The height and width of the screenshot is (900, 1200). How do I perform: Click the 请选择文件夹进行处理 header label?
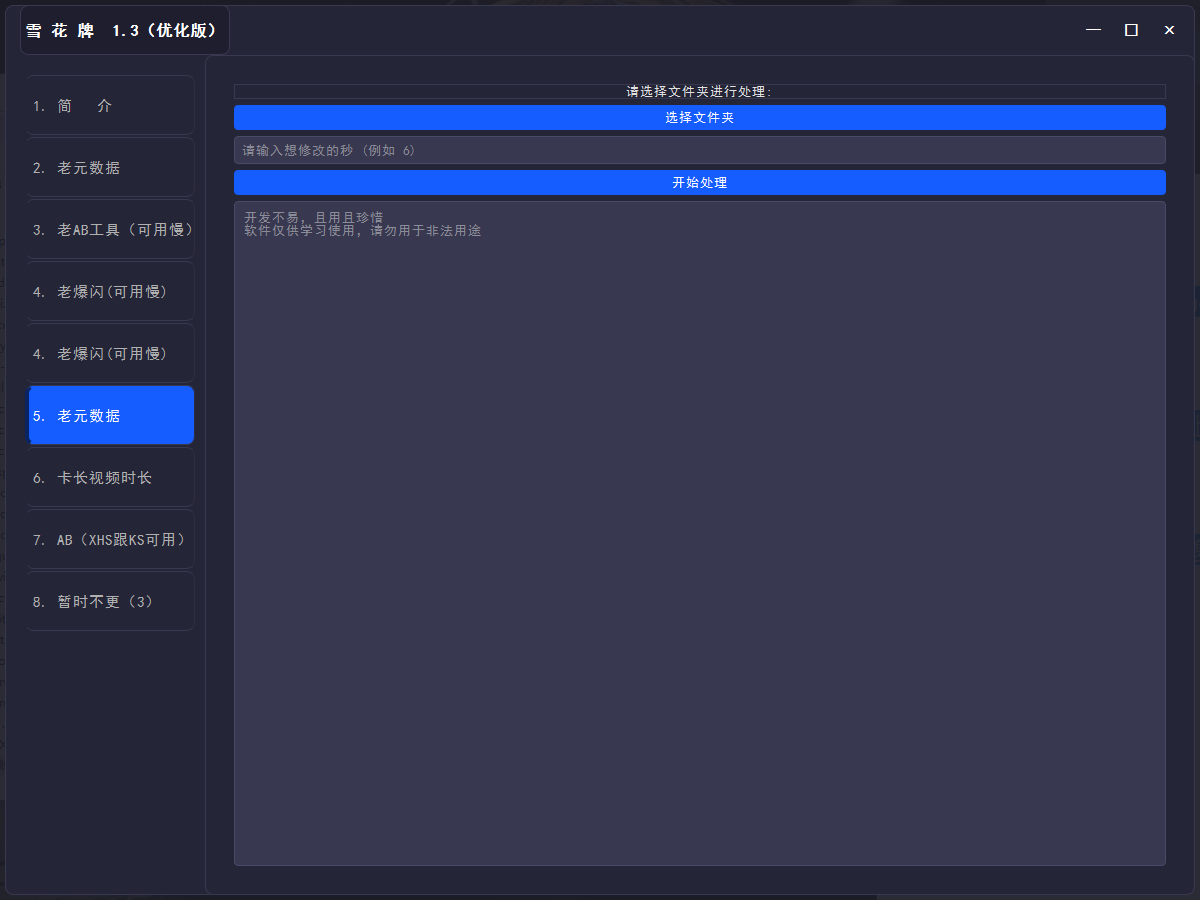click(699, 90)
